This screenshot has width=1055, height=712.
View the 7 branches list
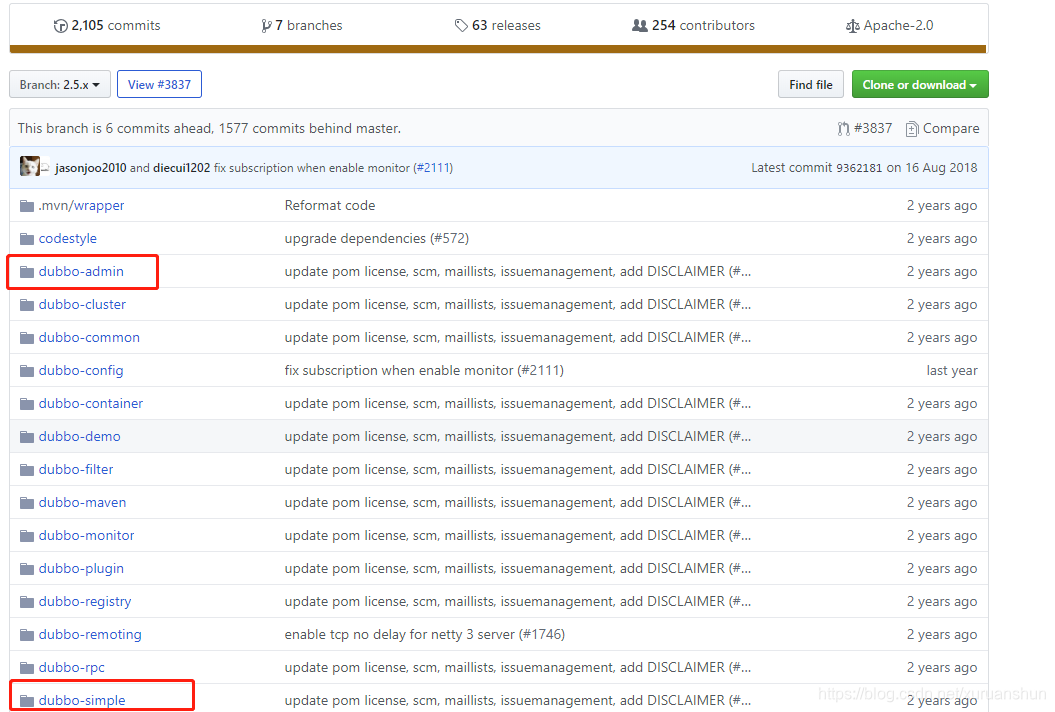[302, 26]
